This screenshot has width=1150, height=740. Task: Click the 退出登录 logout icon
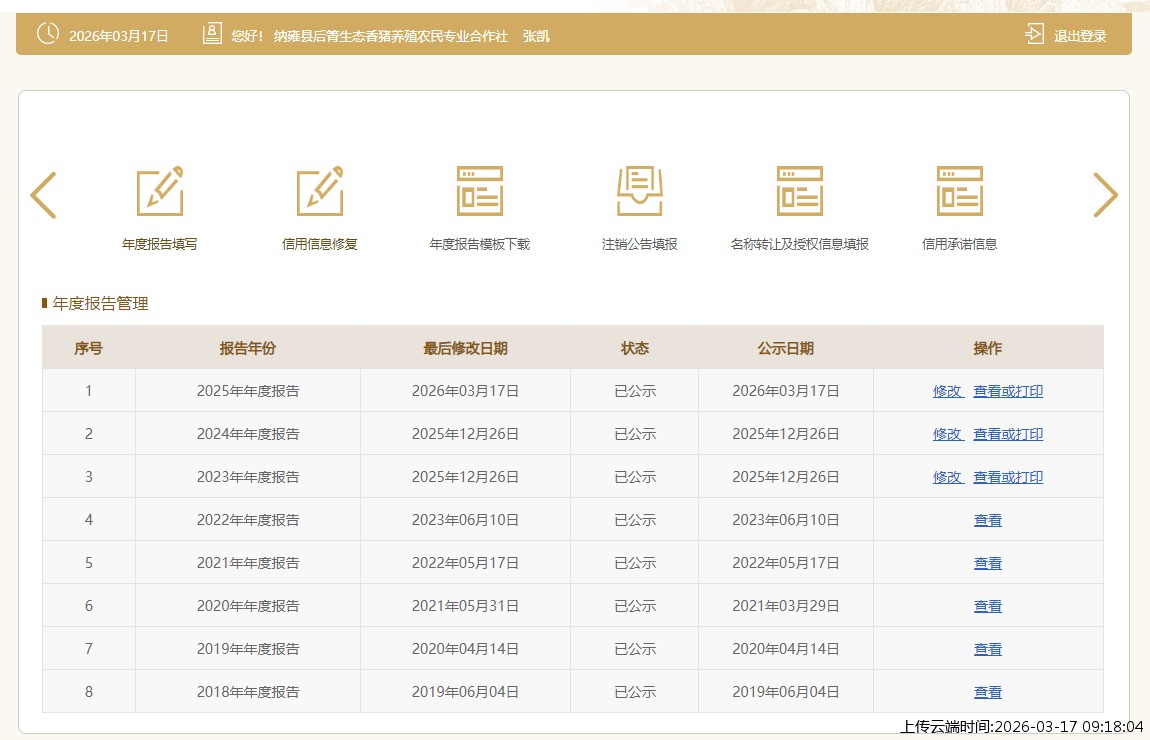pyautogui.click(x=1034, y=35)
